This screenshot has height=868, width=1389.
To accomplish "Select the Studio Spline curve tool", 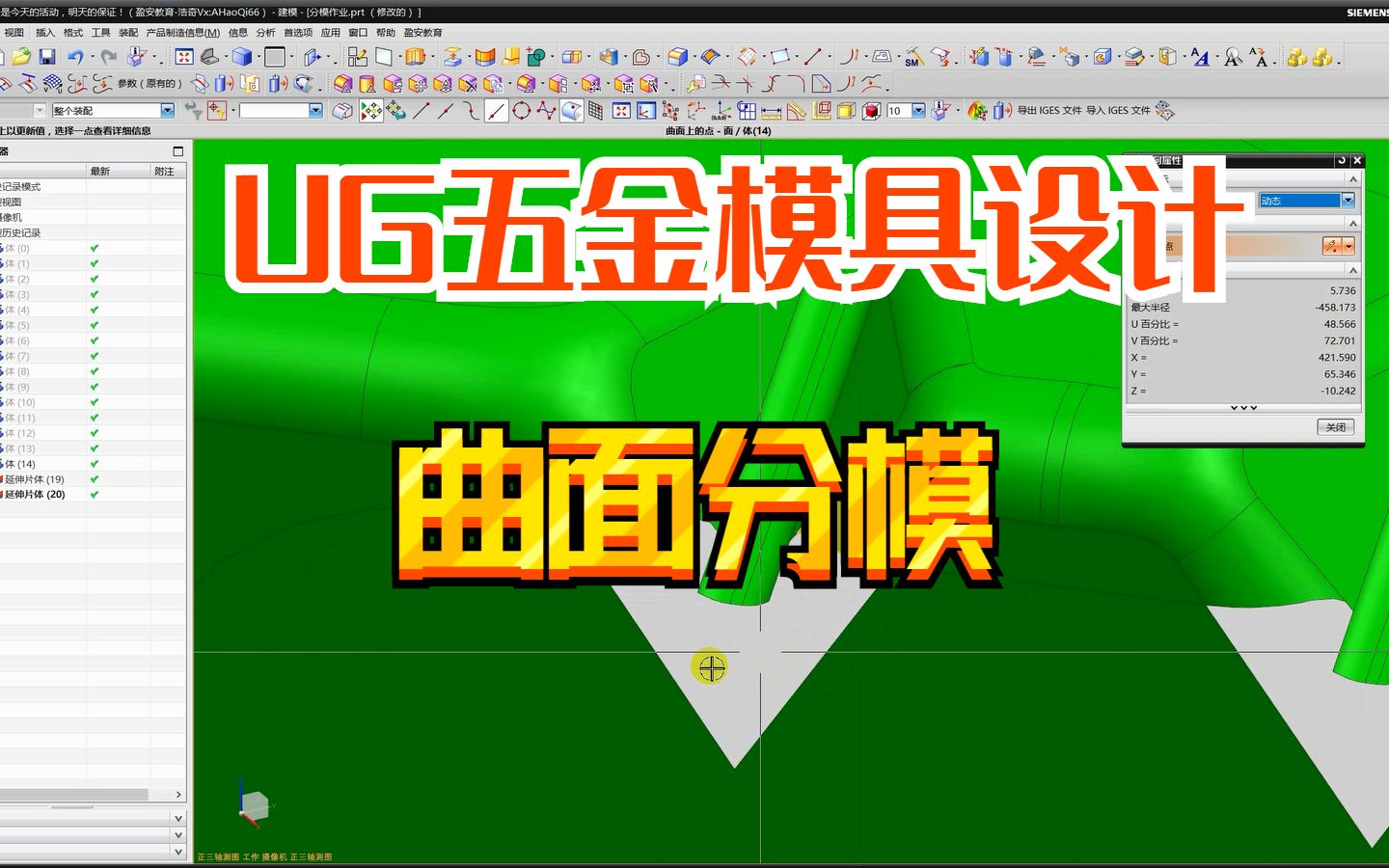I will [545, 110].
